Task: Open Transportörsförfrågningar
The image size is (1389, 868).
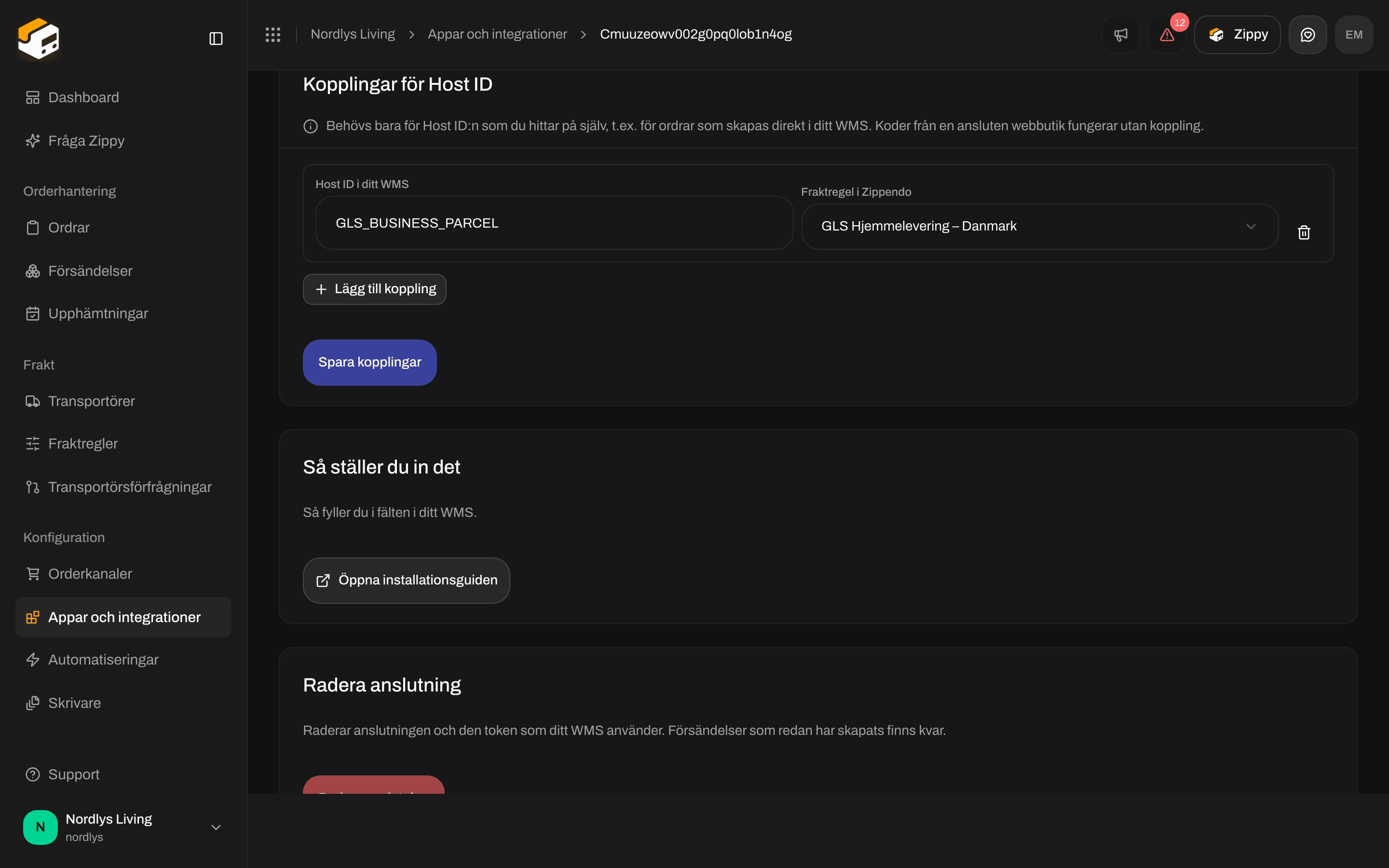Action: (x=123, y=487)
